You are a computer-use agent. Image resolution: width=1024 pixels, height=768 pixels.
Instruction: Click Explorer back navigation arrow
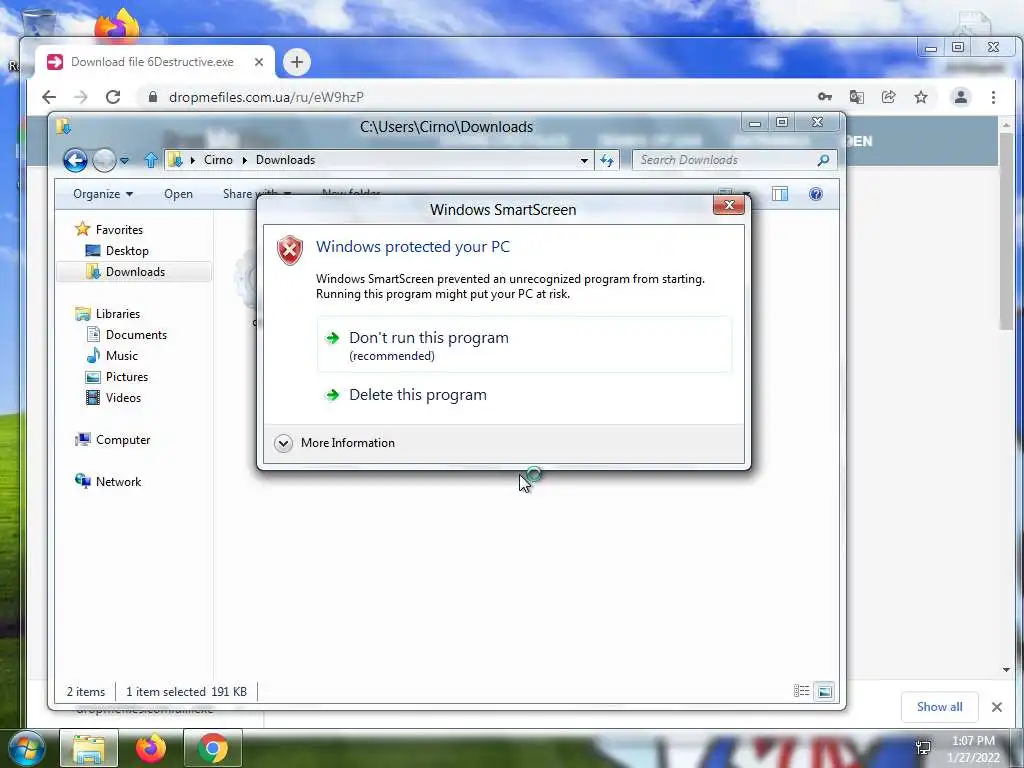click(x=75, y=160)
